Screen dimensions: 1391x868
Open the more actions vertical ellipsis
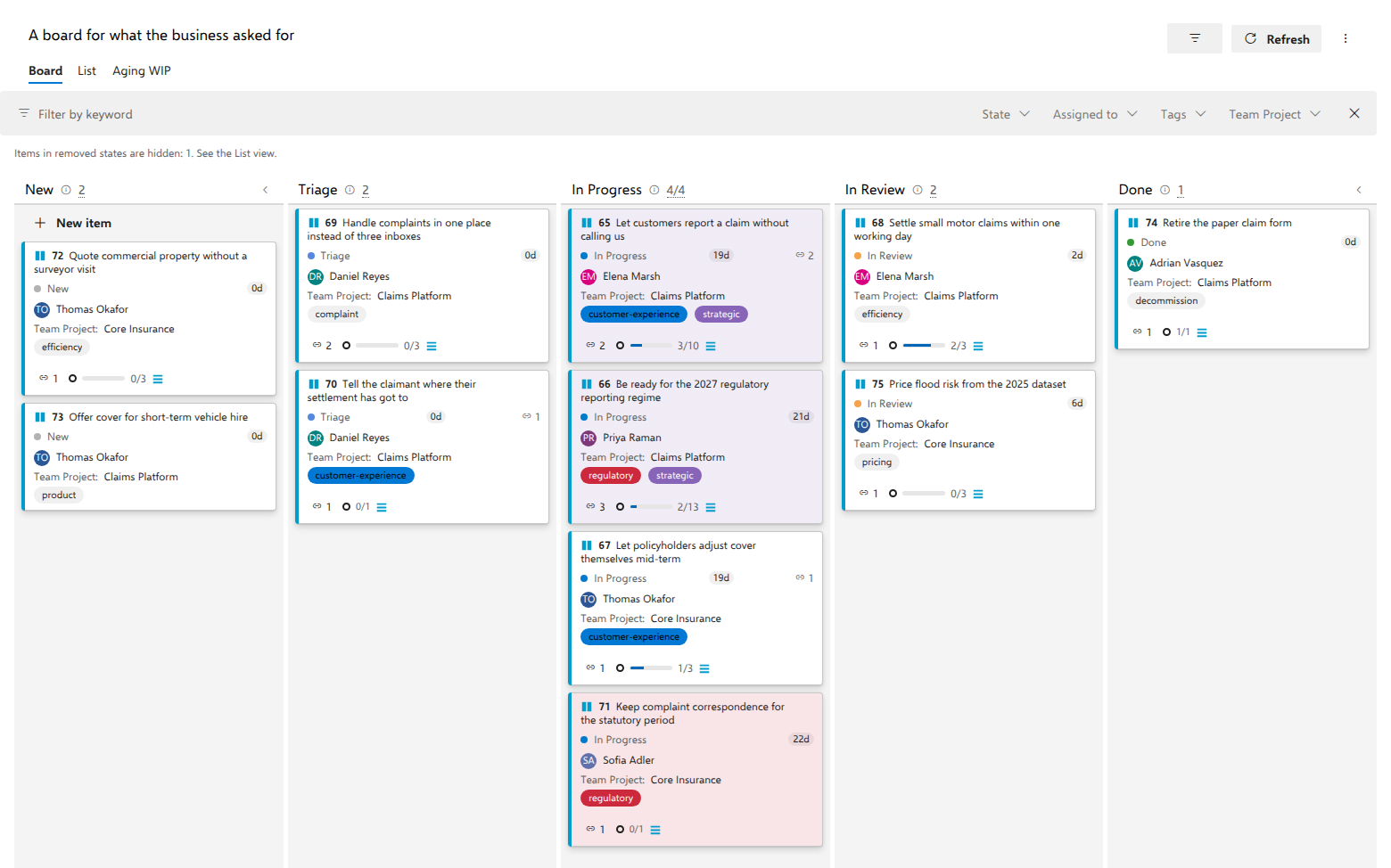[1346, 38]
